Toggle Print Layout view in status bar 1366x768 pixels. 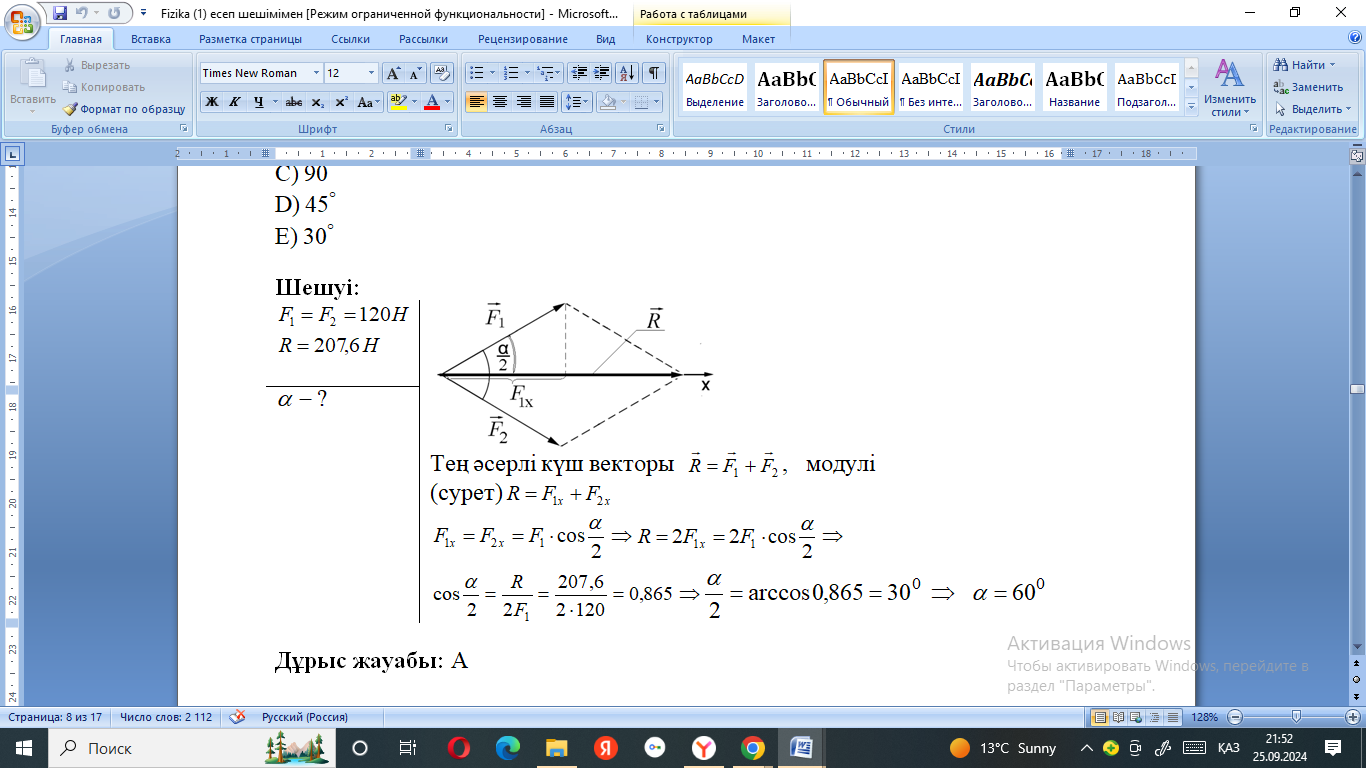(1101, 717)
